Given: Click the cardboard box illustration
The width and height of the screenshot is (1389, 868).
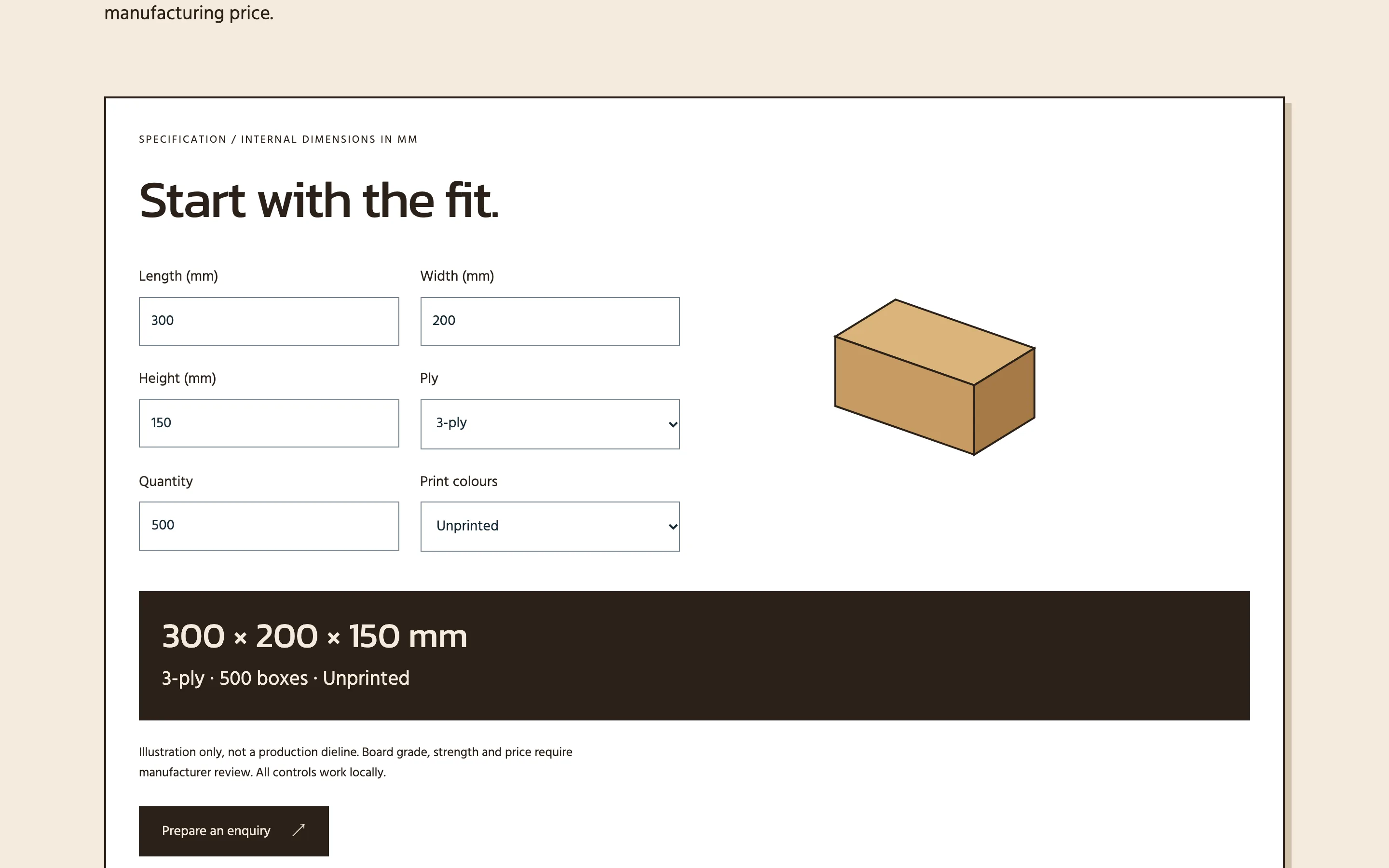Looking at the screenshot, I should (x=934, y=377).
